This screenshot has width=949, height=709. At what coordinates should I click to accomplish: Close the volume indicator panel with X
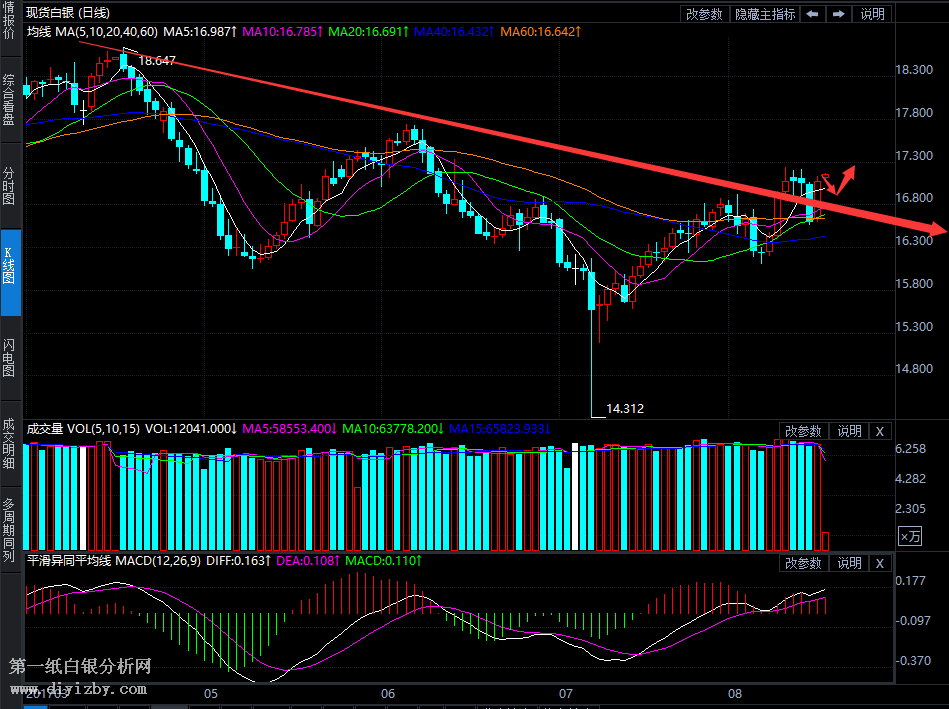[879, 431]
